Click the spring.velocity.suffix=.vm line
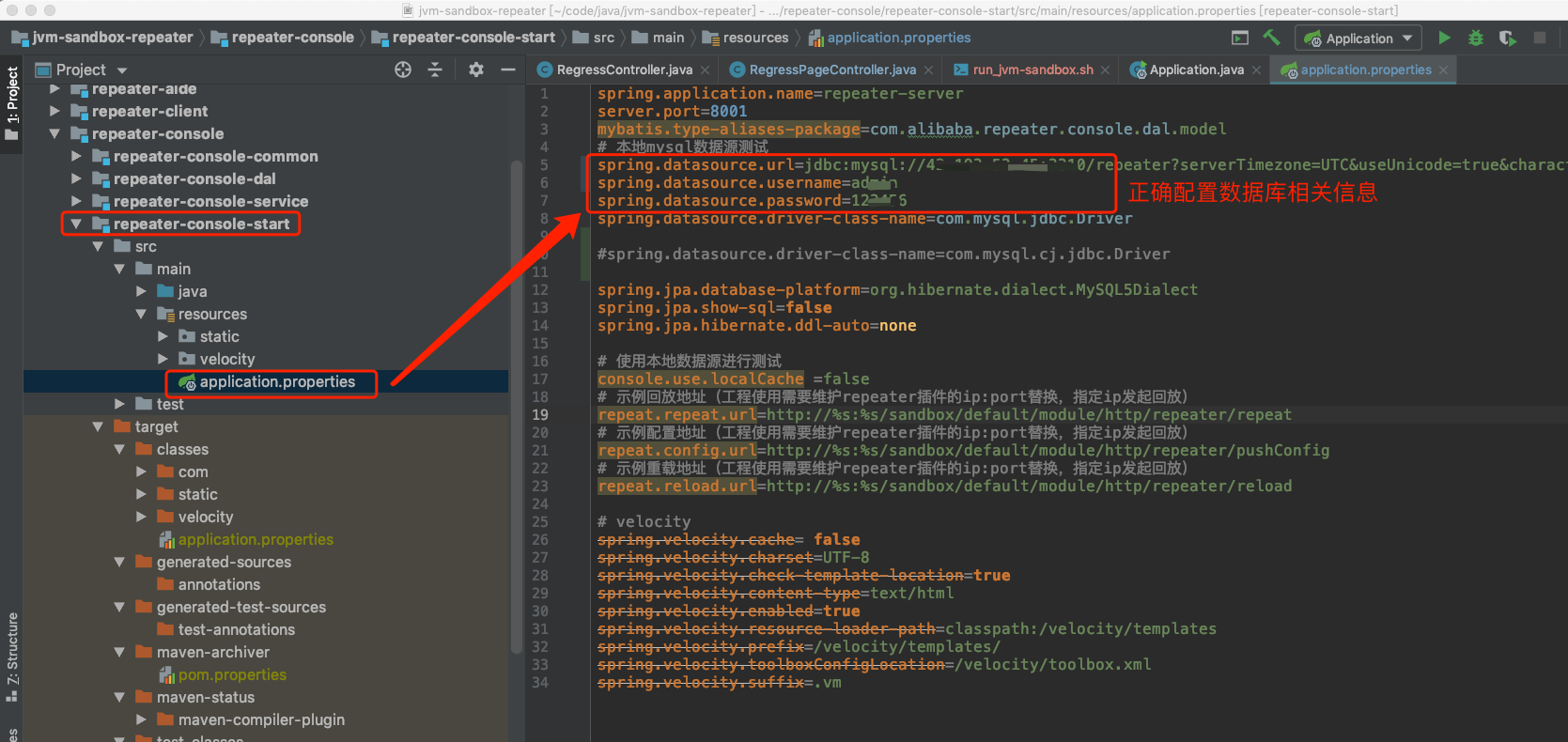 click(720, 682)
